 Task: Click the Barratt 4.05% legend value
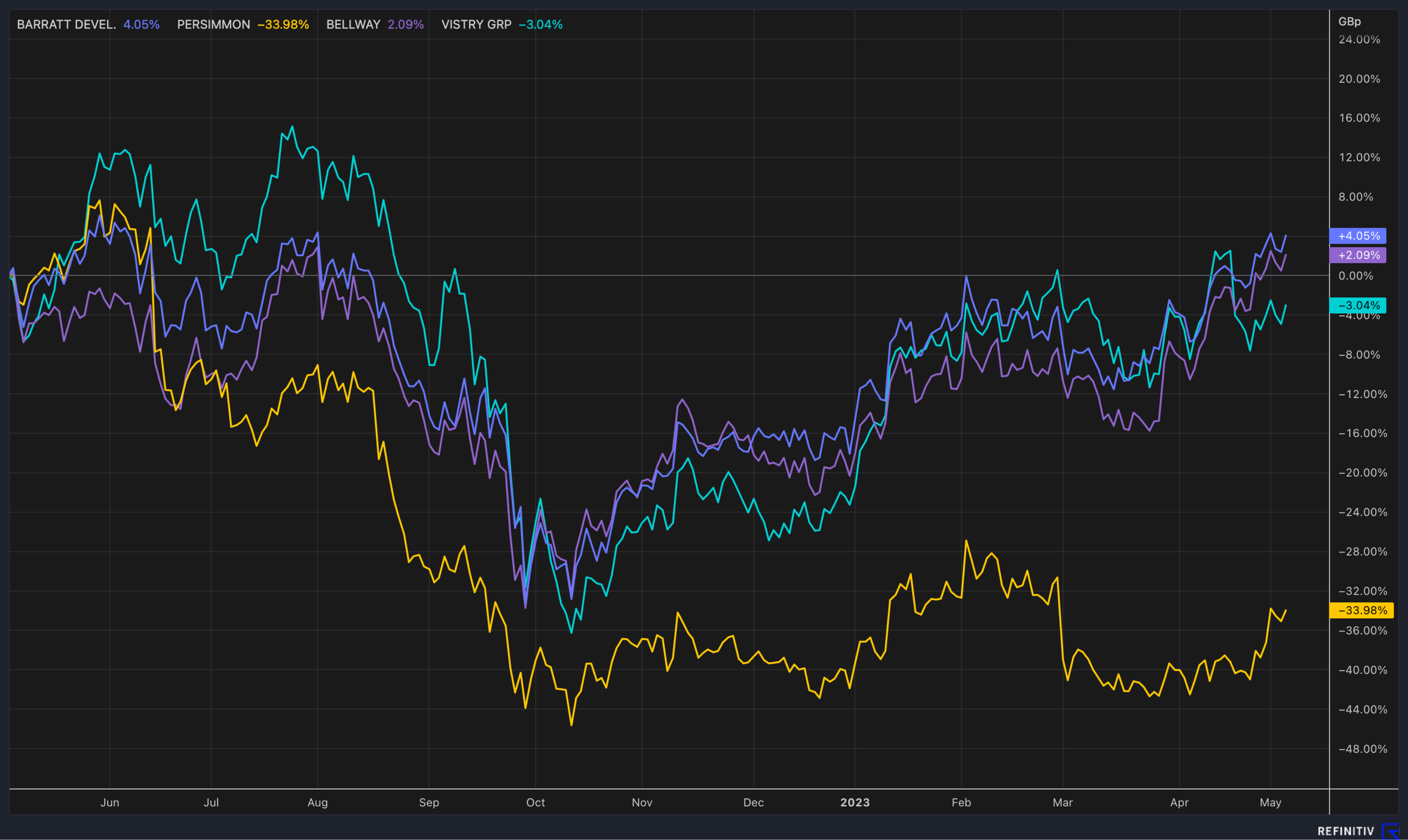(141, 24)
